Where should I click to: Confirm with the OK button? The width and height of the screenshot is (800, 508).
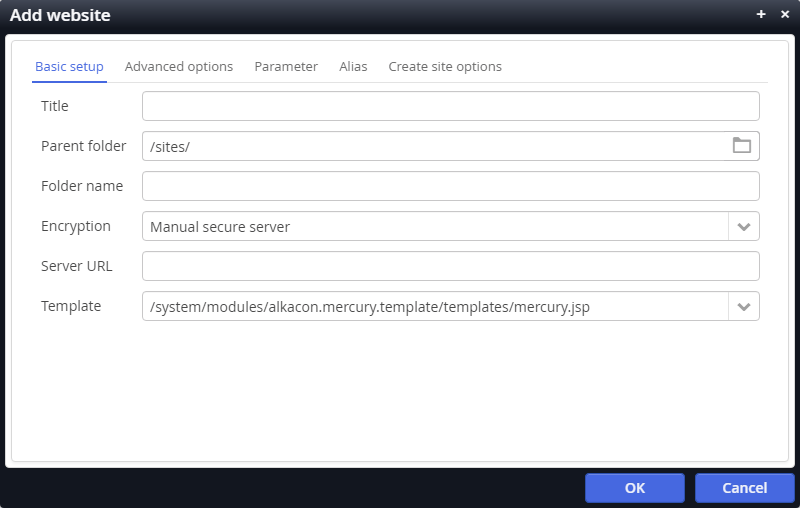coord(635,488)
